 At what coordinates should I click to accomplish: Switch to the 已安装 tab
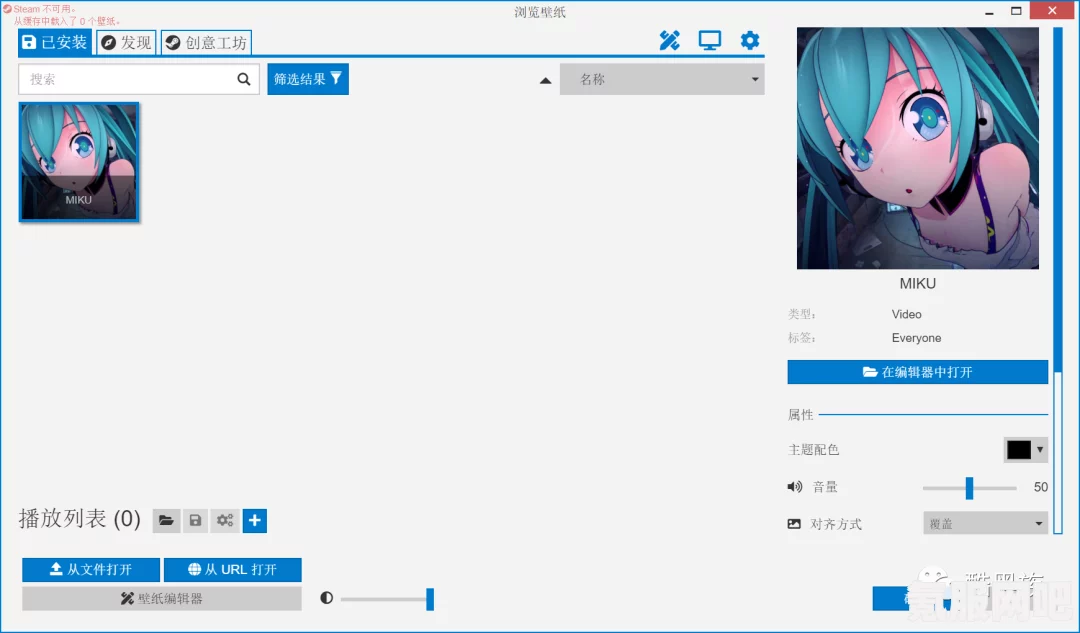click(54, 43)
